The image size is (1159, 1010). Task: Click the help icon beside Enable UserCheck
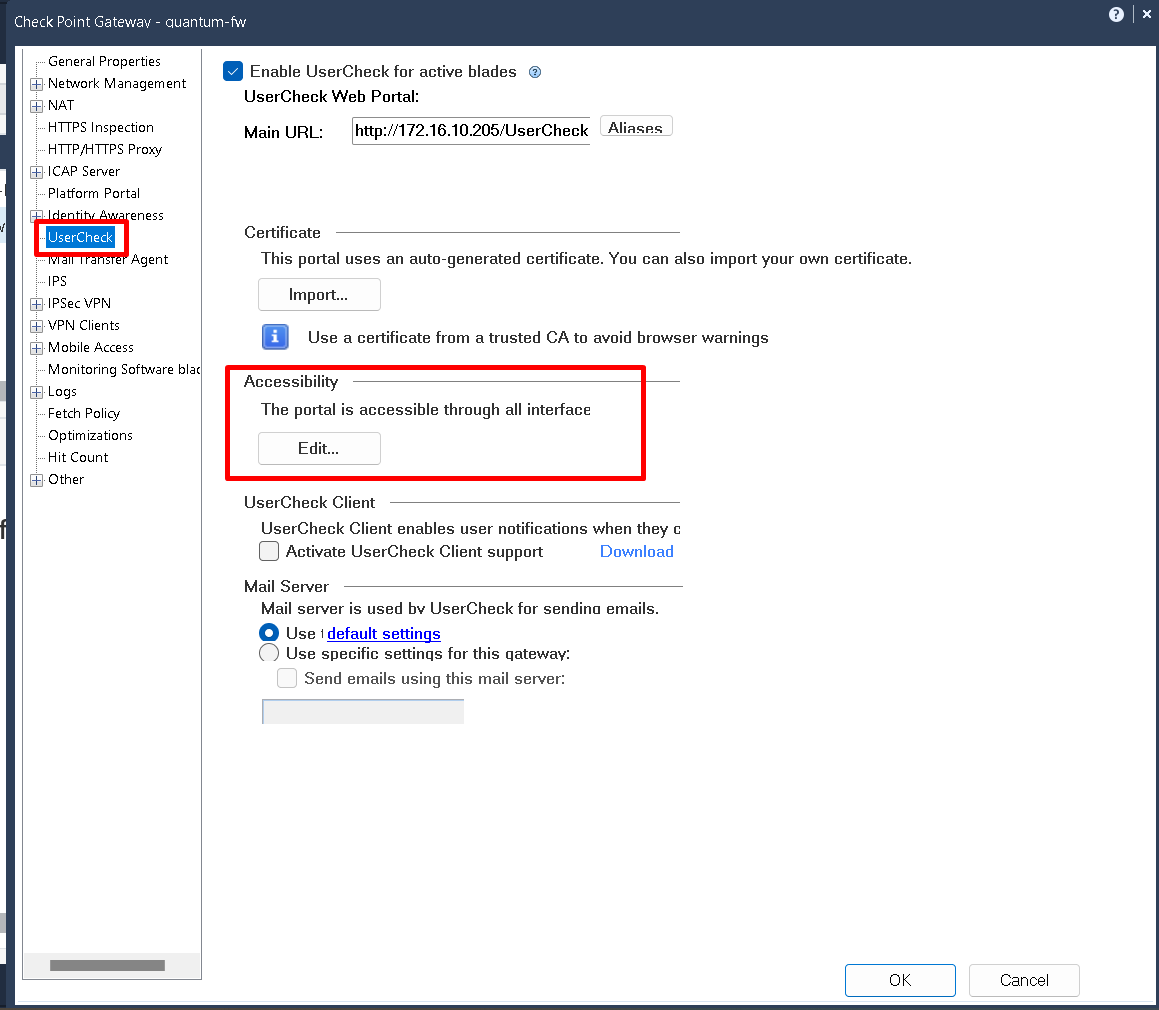[x=535, y=72]
